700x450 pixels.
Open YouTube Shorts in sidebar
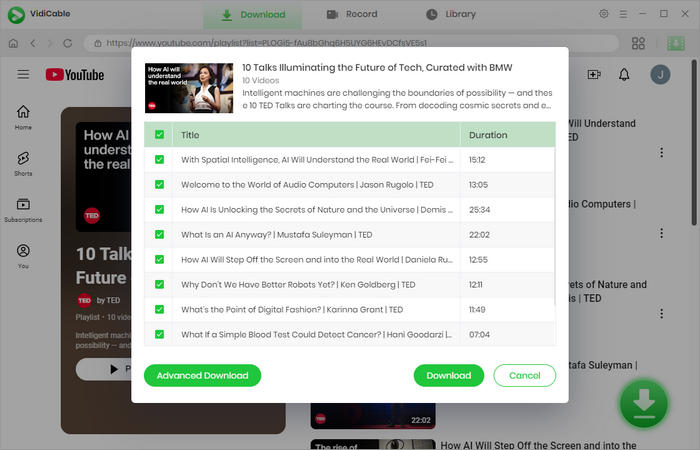click(23, 163)
